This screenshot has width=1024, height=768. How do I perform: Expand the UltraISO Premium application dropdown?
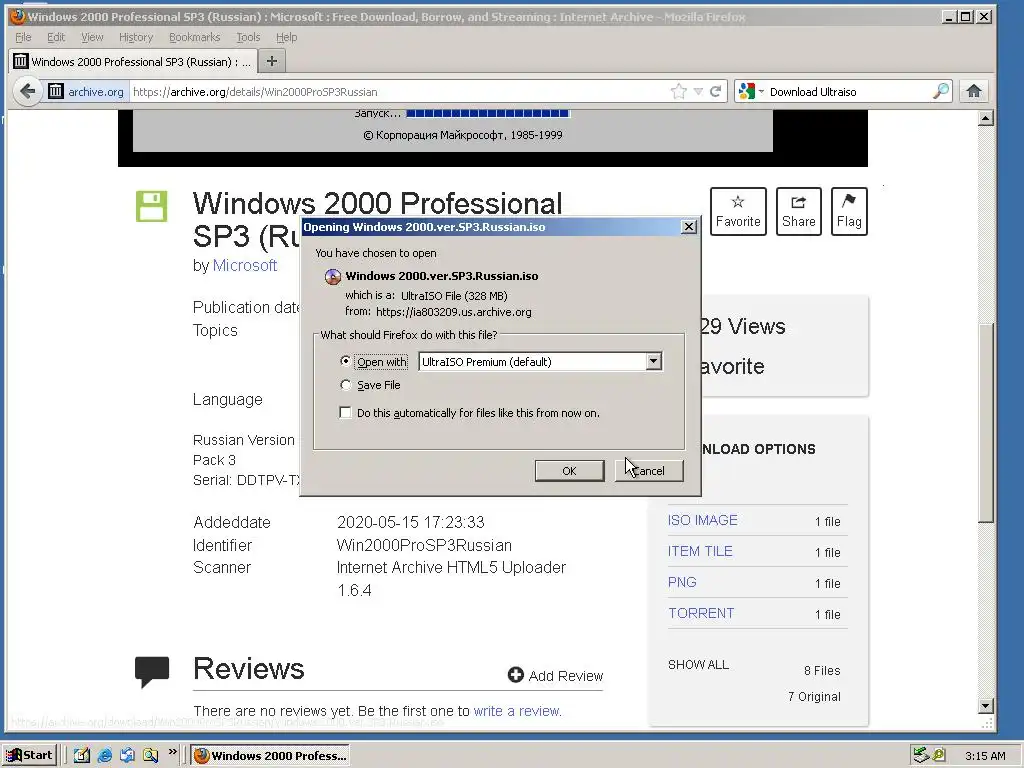pos(653,361)
